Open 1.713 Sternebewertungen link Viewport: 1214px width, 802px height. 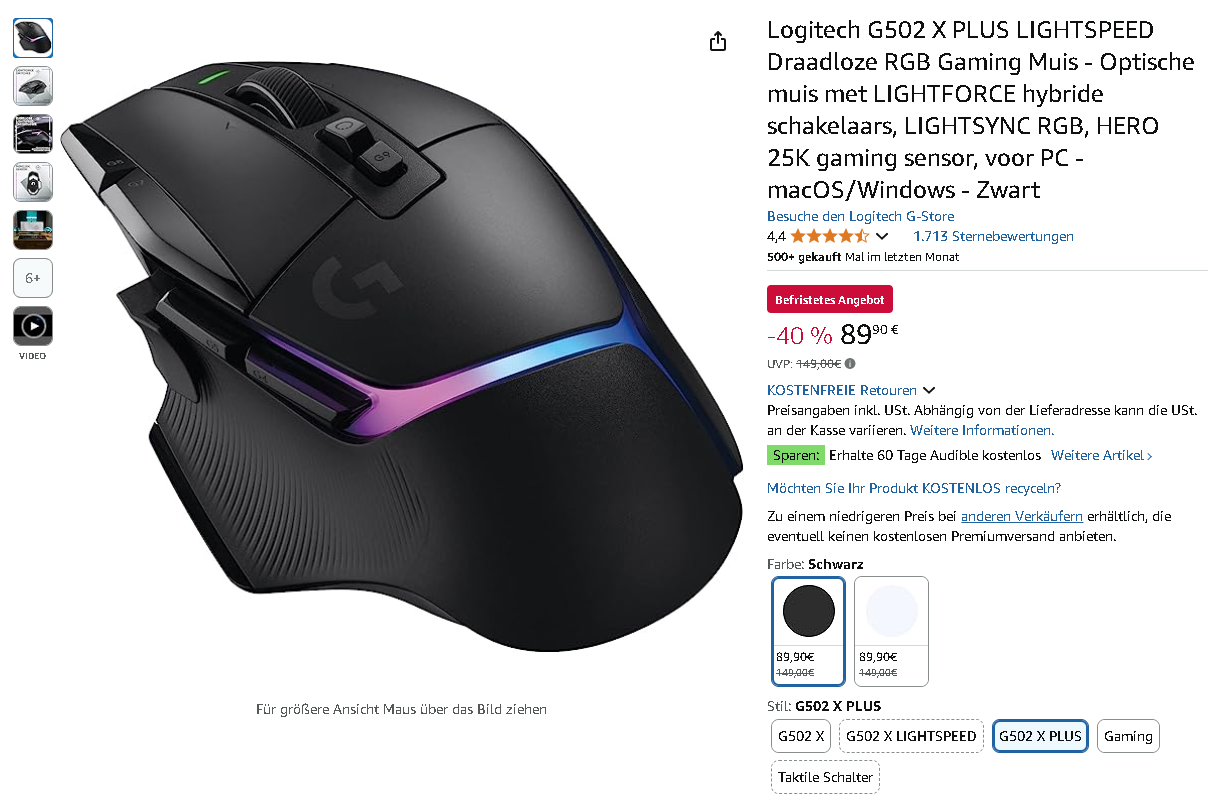(x=993, y=237)
